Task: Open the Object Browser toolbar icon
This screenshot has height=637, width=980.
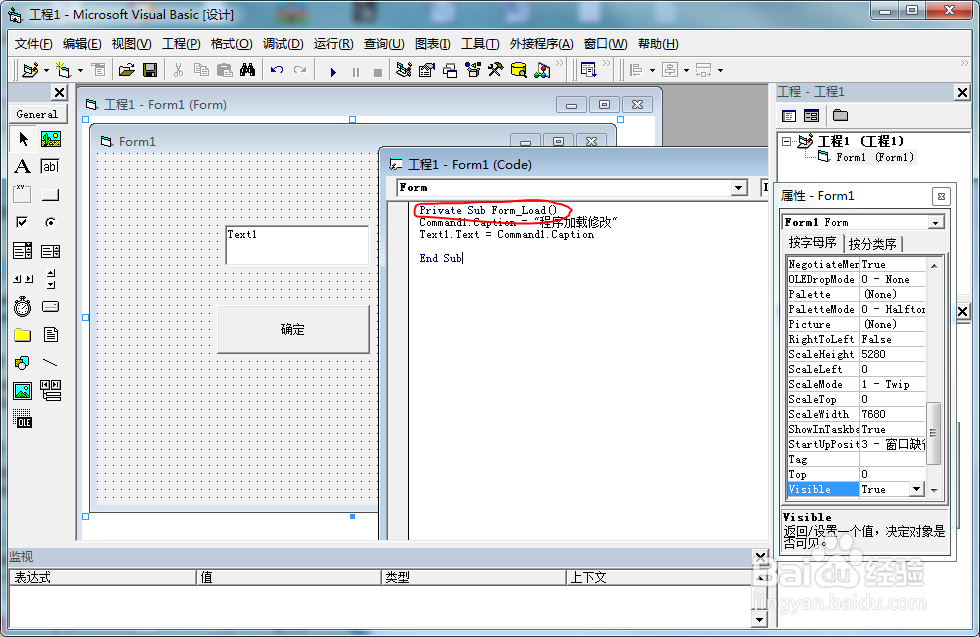Action: pyautogui.click(x=473, y=70)
